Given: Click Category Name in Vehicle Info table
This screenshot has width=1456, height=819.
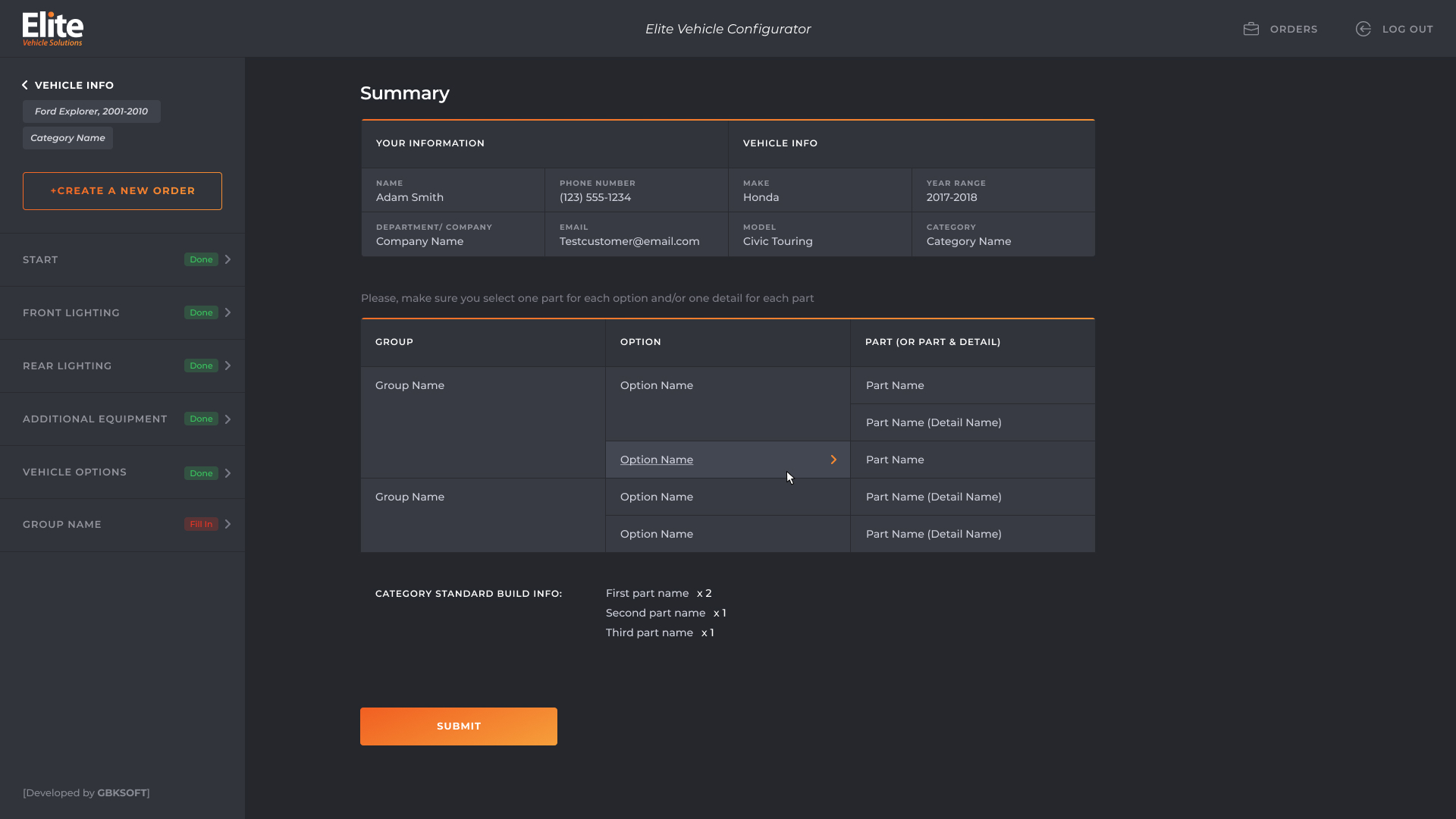Looking at the screenshot, I should coord(968,241).
